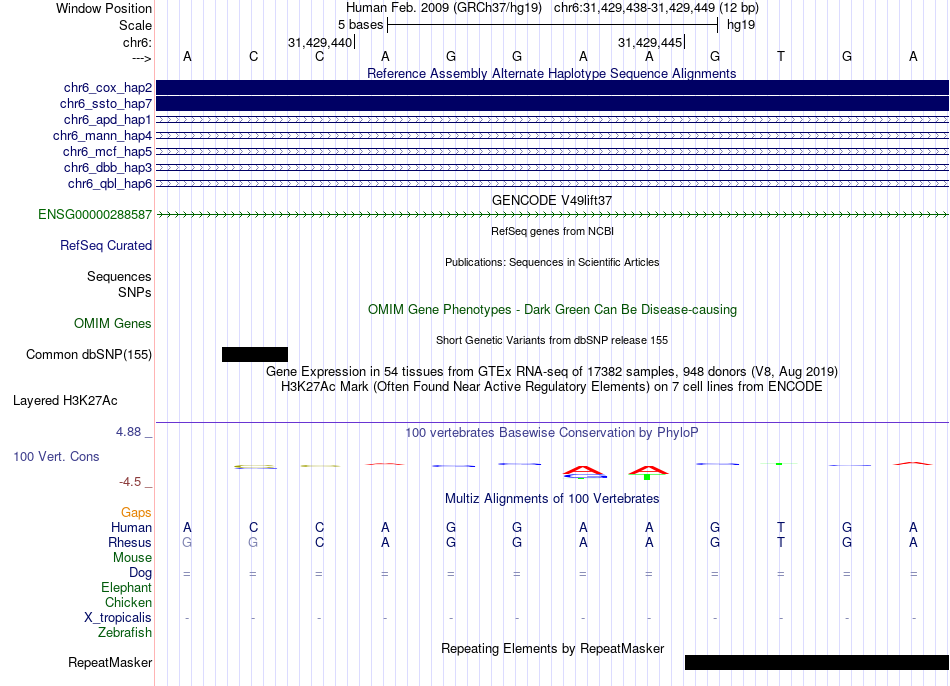Screen dimensions: 950x686
Task: Click the SNPs track label
Action: (x=135, y=292)
